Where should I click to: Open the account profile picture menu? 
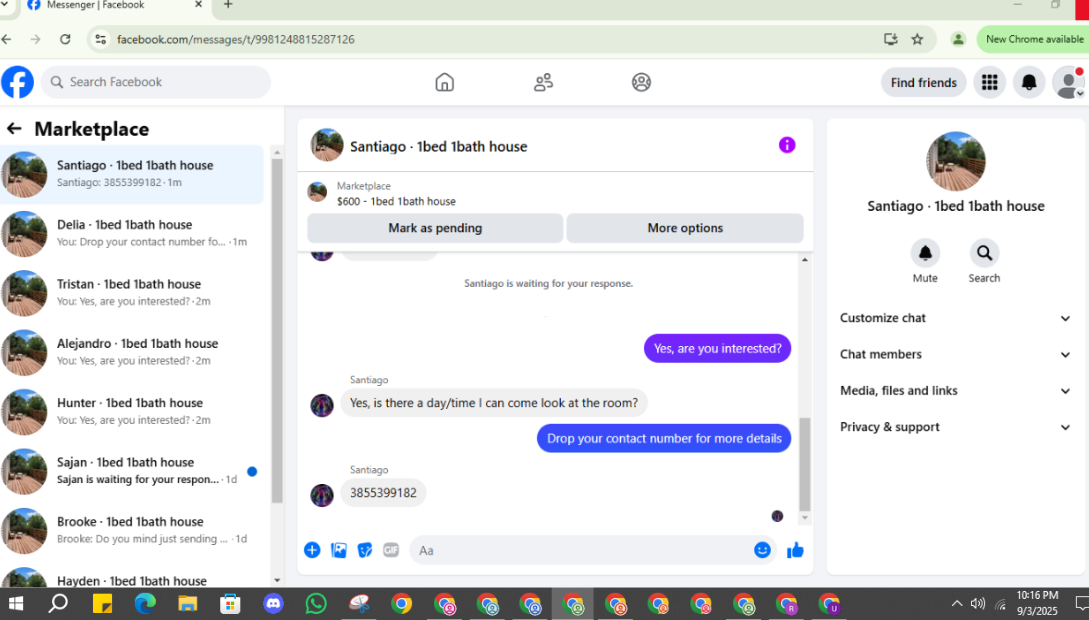point(1068,83)
